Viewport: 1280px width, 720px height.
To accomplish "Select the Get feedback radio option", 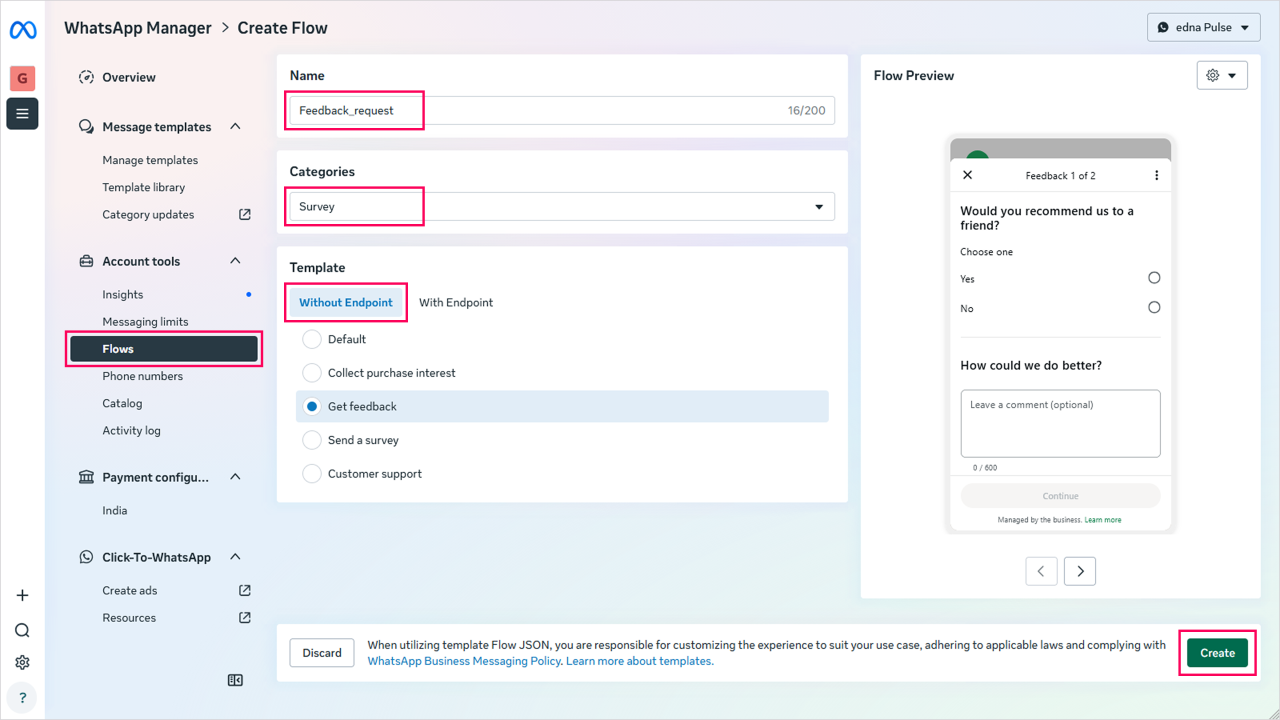I will 312,406.
